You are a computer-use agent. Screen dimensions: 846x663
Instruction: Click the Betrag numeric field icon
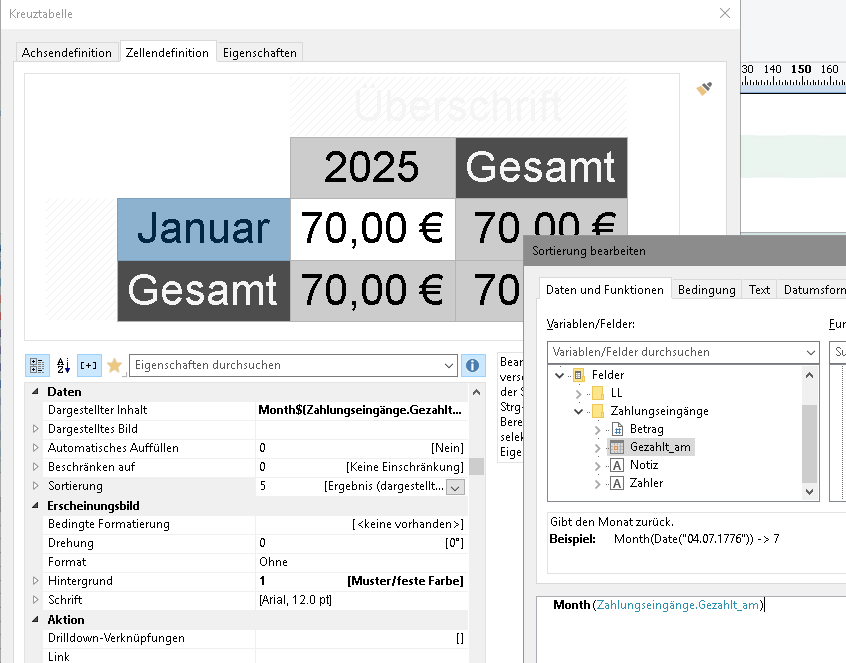click(x=617, y=429)
